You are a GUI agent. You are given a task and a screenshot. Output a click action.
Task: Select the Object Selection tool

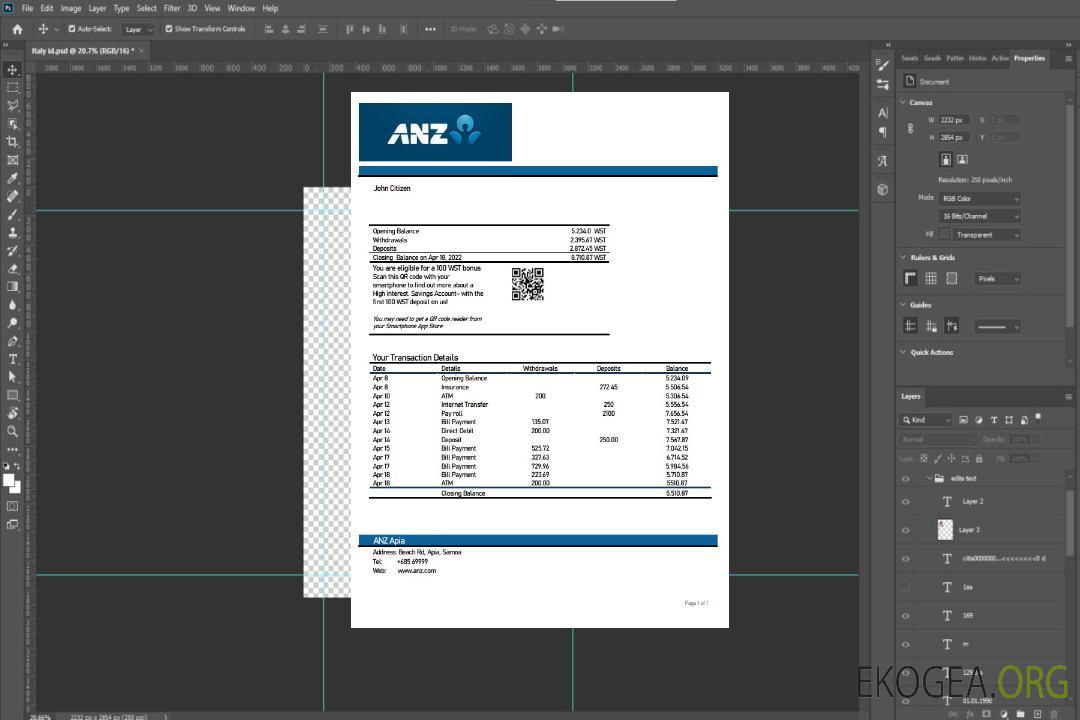click(x=12, y=124)
